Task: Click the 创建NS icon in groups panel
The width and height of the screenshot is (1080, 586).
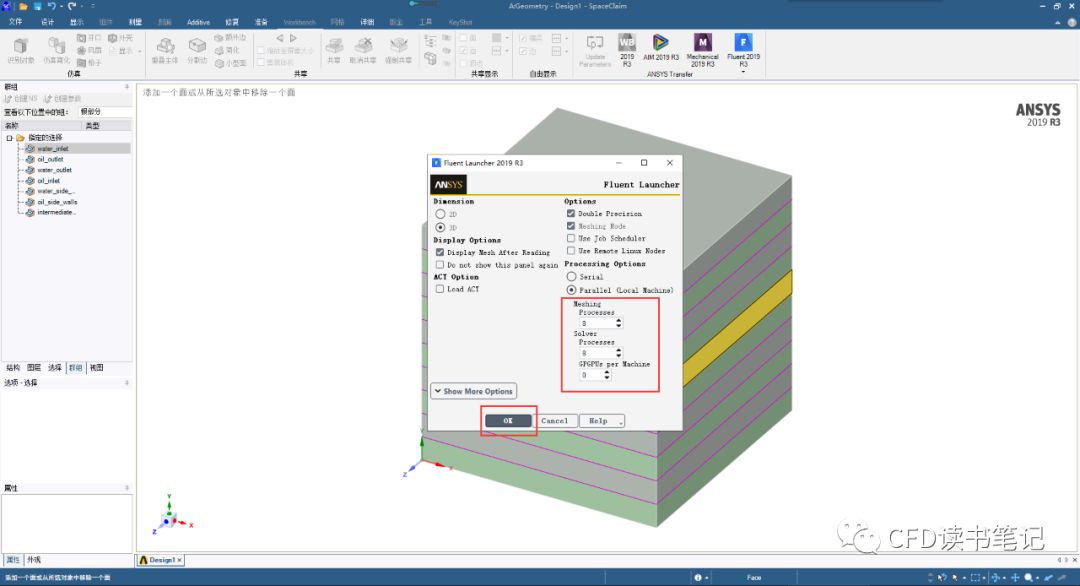Action: tap(8, 98)
